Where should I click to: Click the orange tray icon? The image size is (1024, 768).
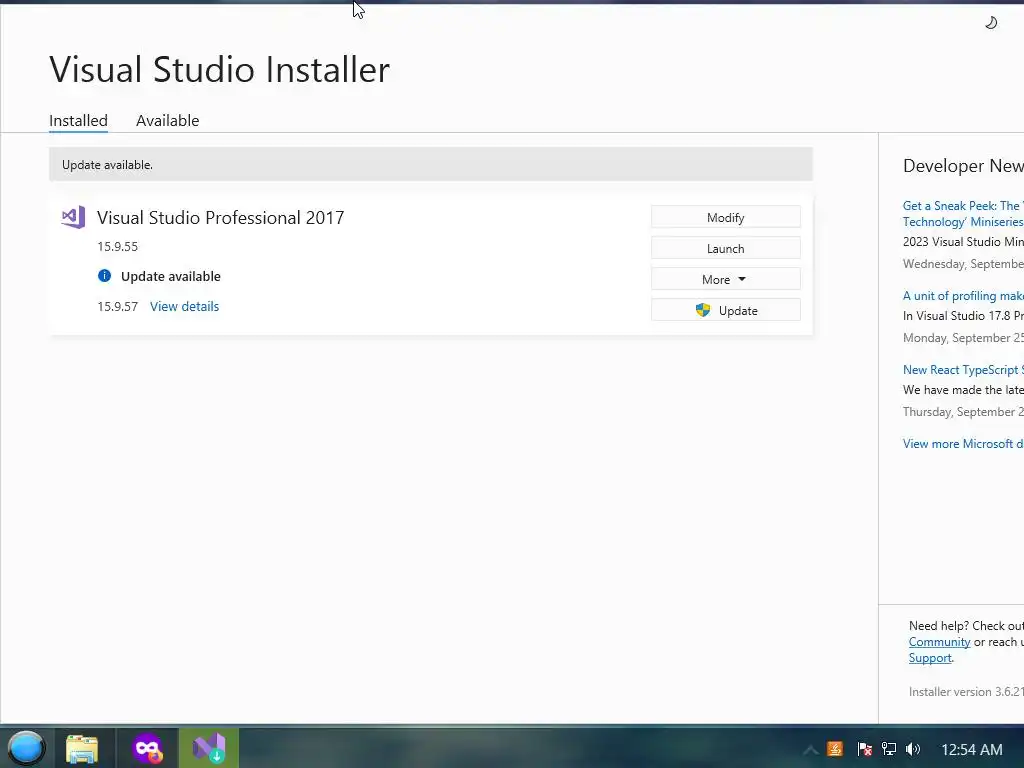[835, 749]
